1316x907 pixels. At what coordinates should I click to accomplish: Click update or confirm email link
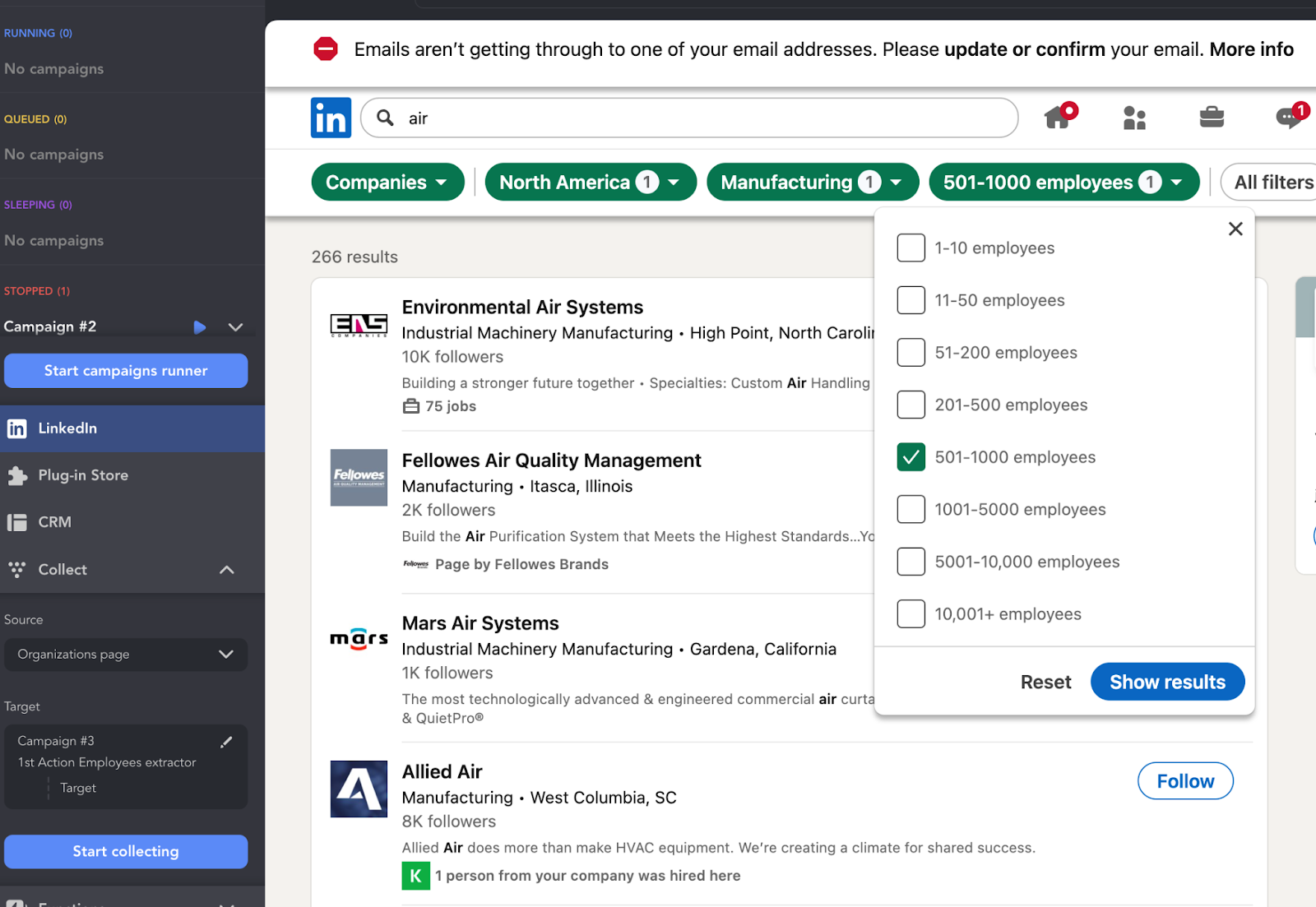pyautogui.click(x=1024, y=49)
